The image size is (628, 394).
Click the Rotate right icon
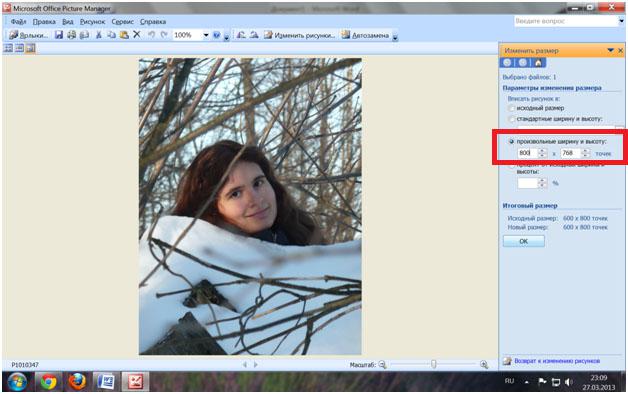[254, 35]
